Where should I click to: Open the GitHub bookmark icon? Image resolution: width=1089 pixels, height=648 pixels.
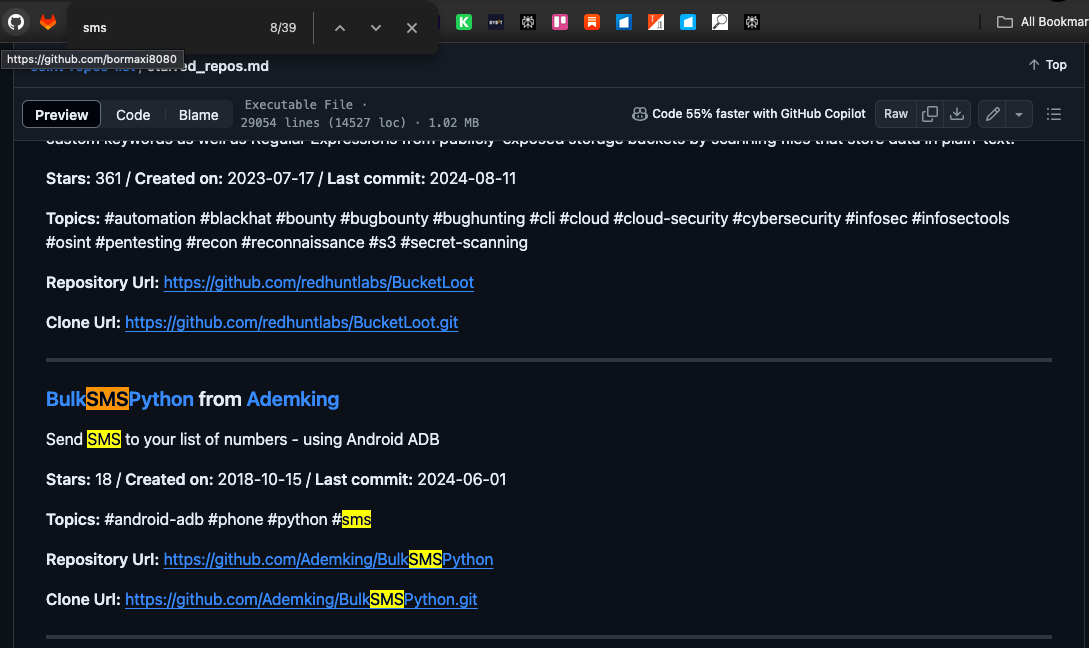click(x=16, y=22)
